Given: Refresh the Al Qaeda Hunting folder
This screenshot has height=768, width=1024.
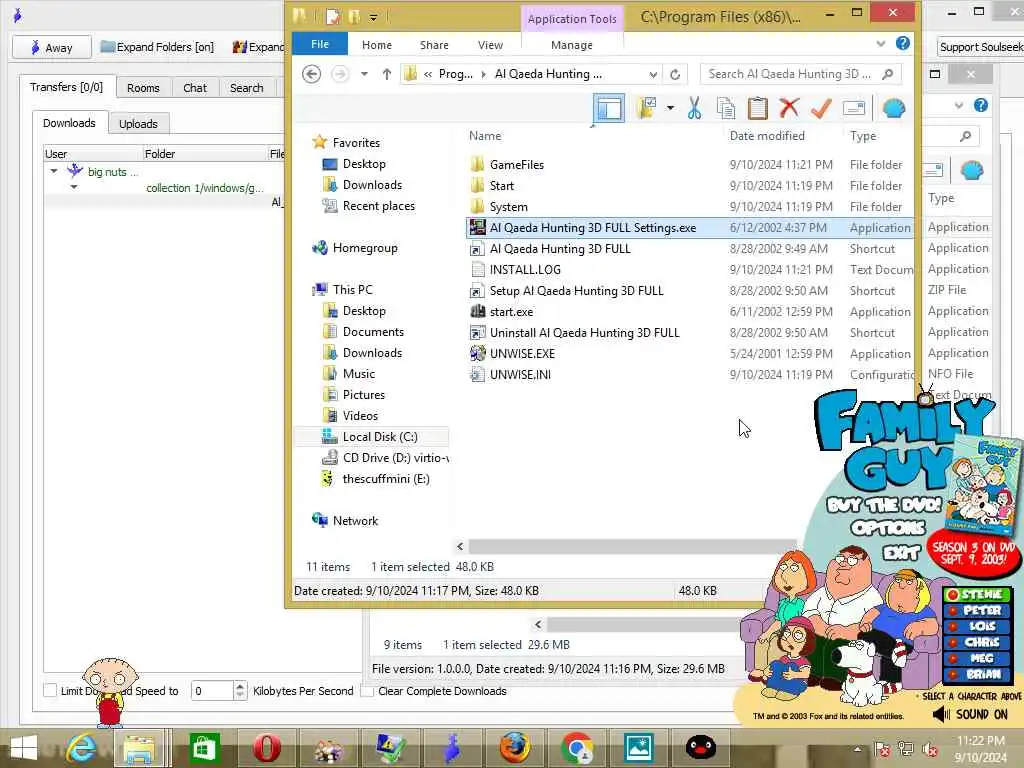Looking at the screenshot, I should click(675, 74).
